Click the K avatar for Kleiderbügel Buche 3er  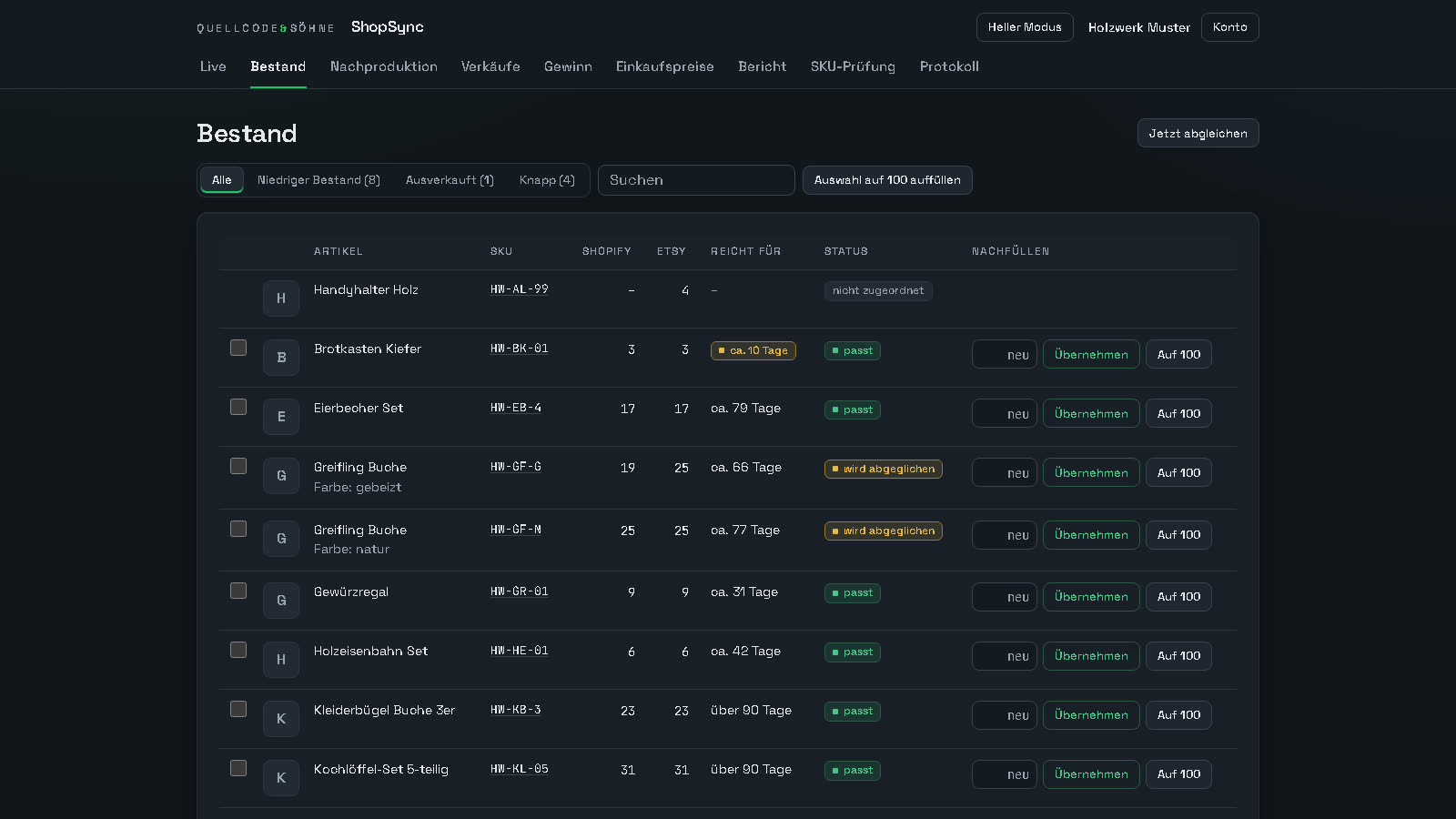coord(281,719)
